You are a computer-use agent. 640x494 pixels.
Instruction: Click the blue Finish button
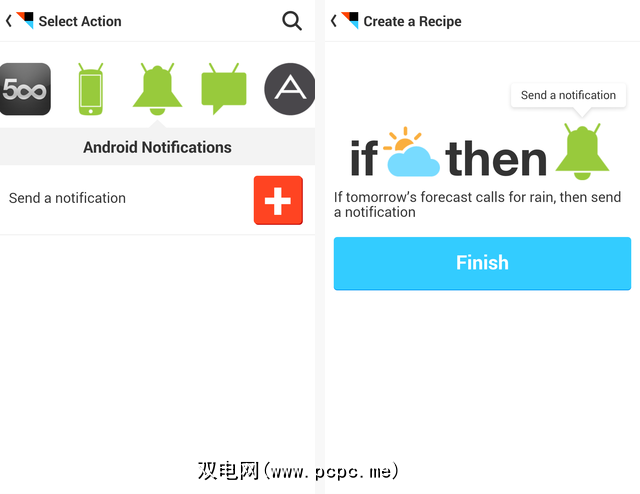482,263
